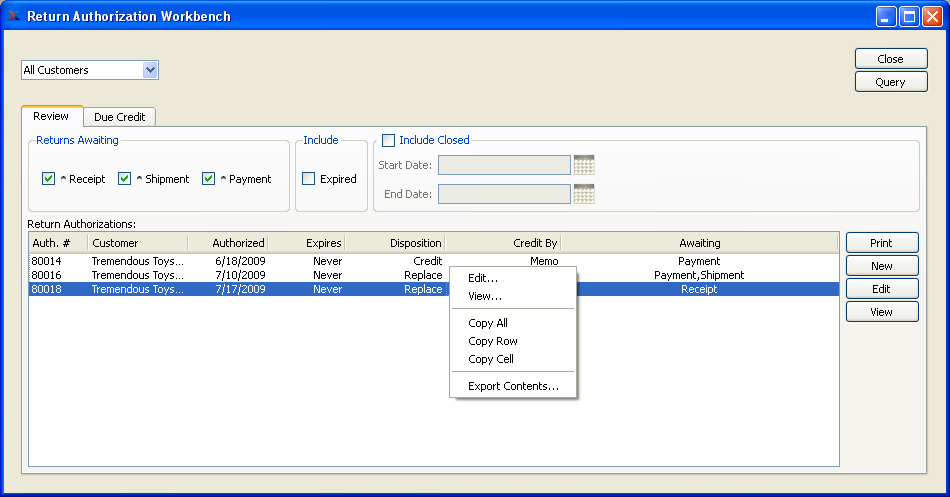Open the End Date calendar picker
The width and height of the screenshot is (950, 497).
[x=584, y=194]
